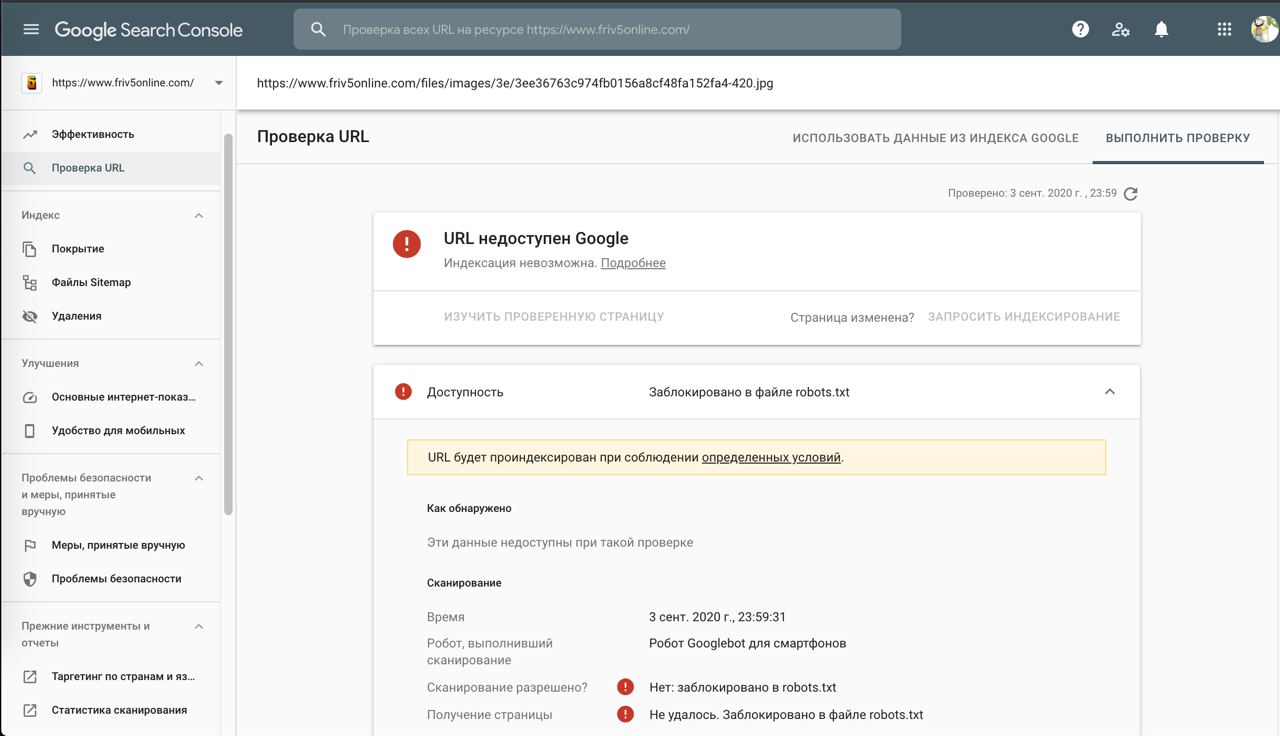Click Эти данные недоступны при такой проверке text
Image resolution: width=1280 pixels, height=736 pixels.
tap(560, 542)
